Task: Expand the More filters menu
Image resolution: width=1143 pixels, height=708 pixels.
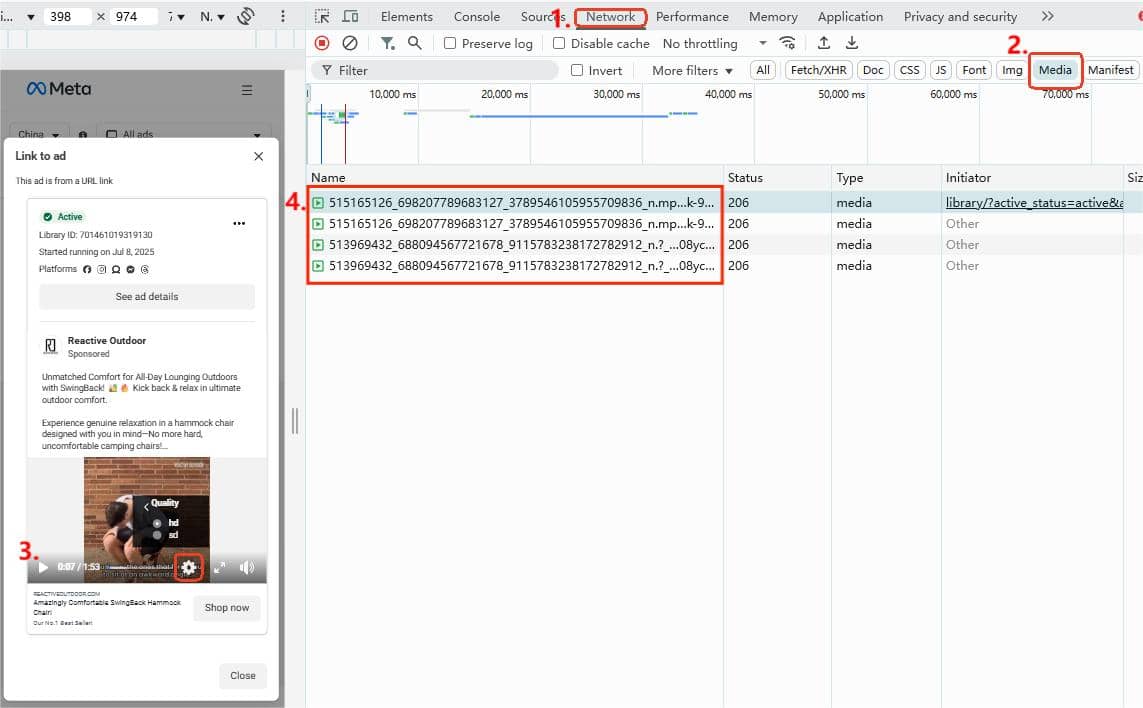Action: [x=690, y=70]
